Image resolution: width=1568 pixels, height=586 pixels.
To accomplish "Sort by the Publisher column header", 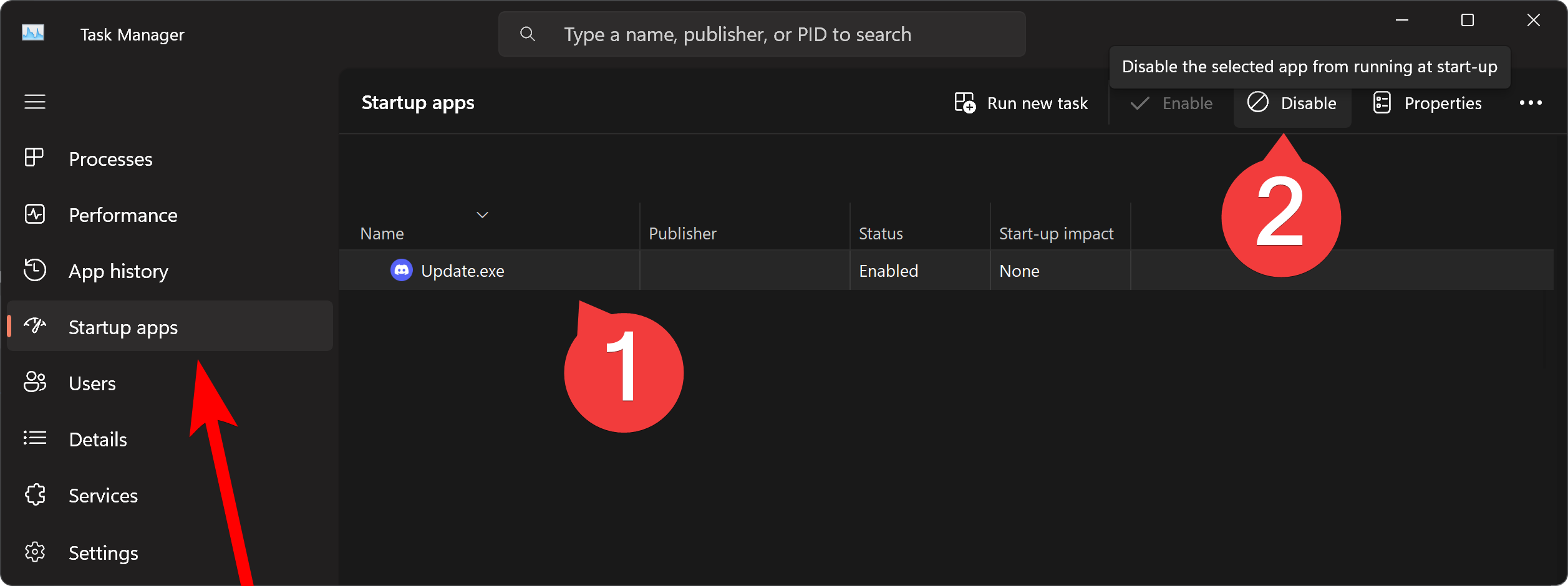I will pyautogui.click(x=682, y=233).
